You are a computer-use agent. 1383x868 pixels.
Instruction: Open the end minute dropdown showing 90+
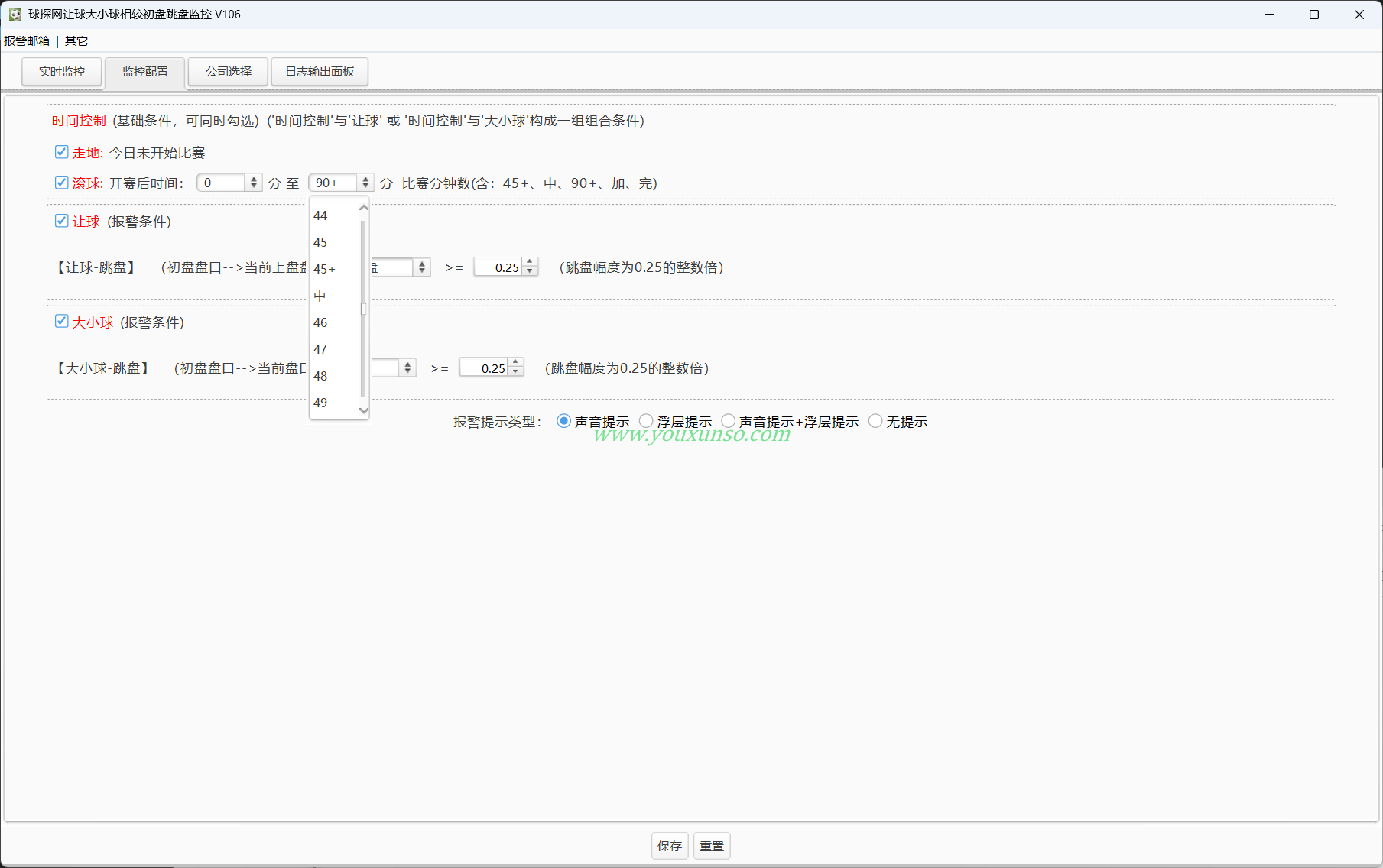(341, 183)
